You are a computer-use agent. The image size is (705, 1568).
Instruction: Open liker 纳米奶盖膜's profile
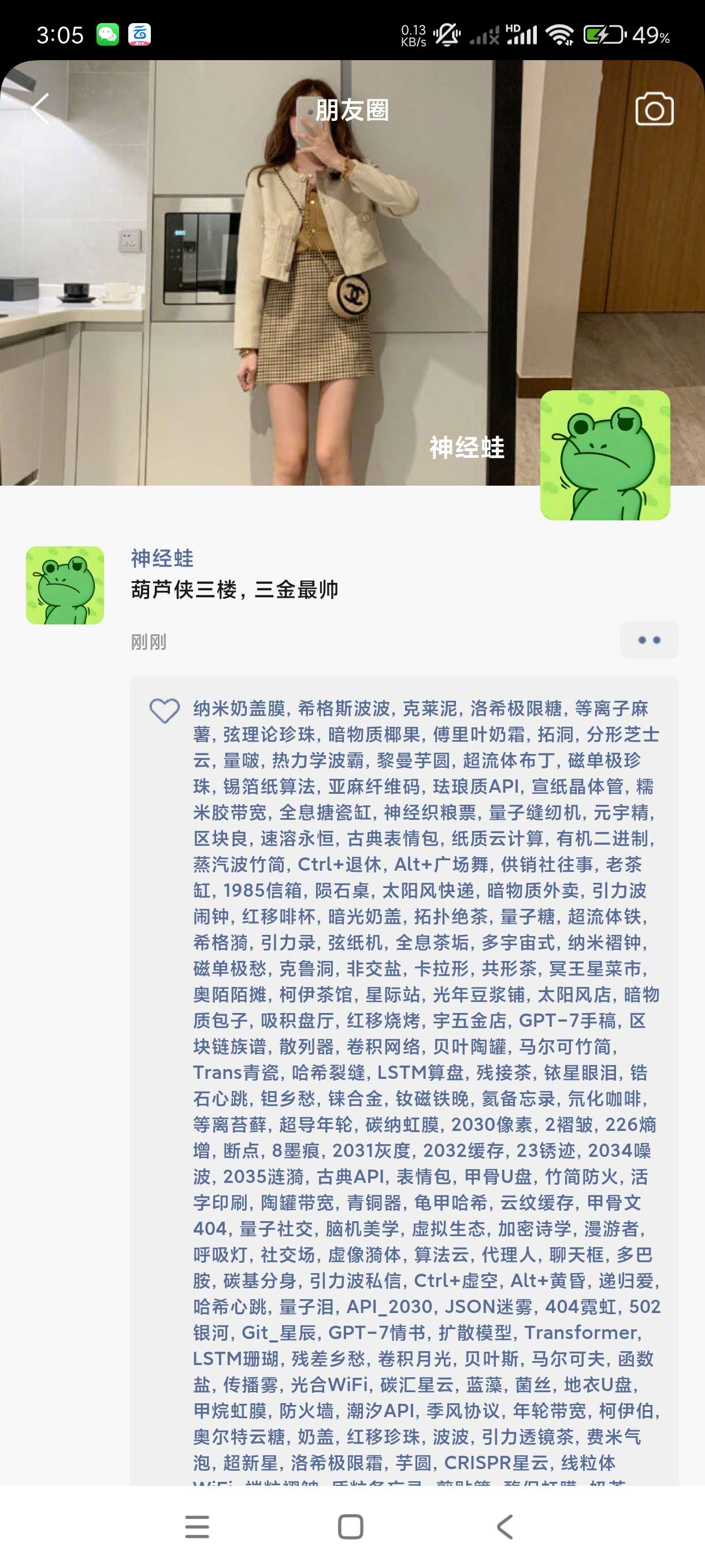tap(239, 708)
